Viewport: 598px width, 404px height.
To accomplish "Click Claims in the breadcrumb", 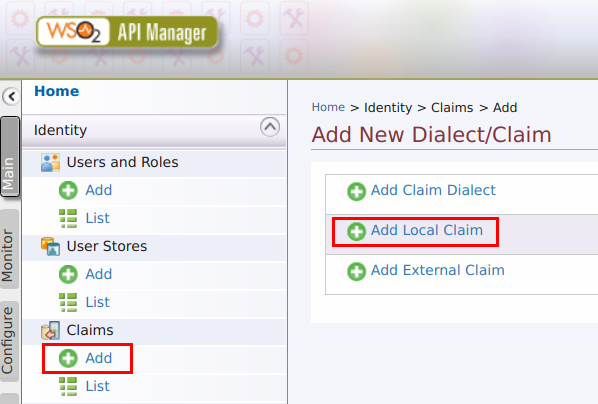I will pos(452,108).
